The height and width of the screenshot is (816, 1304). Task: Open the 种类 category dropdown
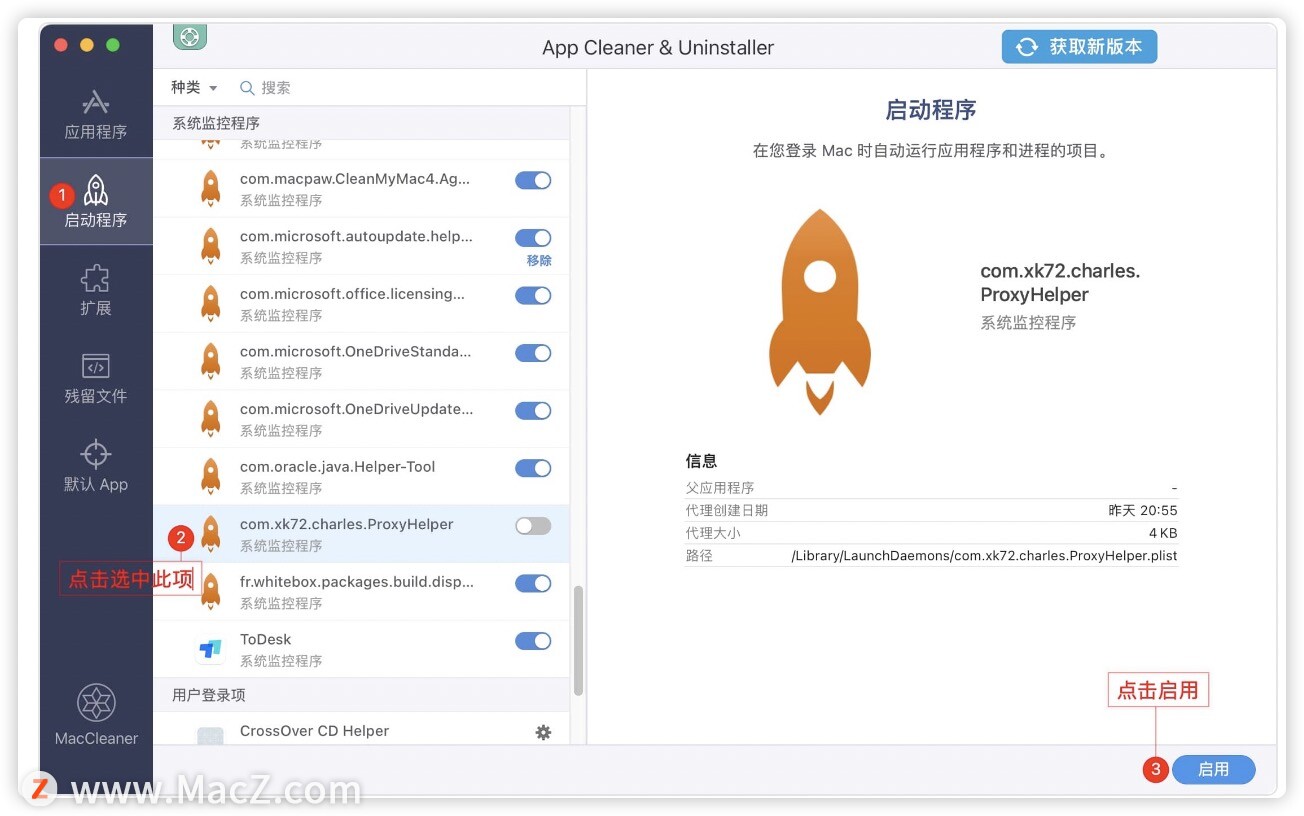194,88
